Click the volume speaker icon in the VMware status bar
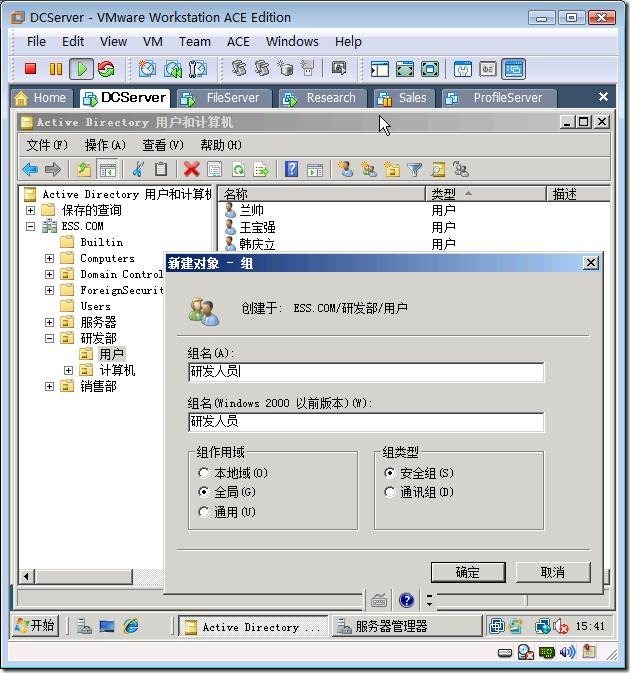 [567, 652]
